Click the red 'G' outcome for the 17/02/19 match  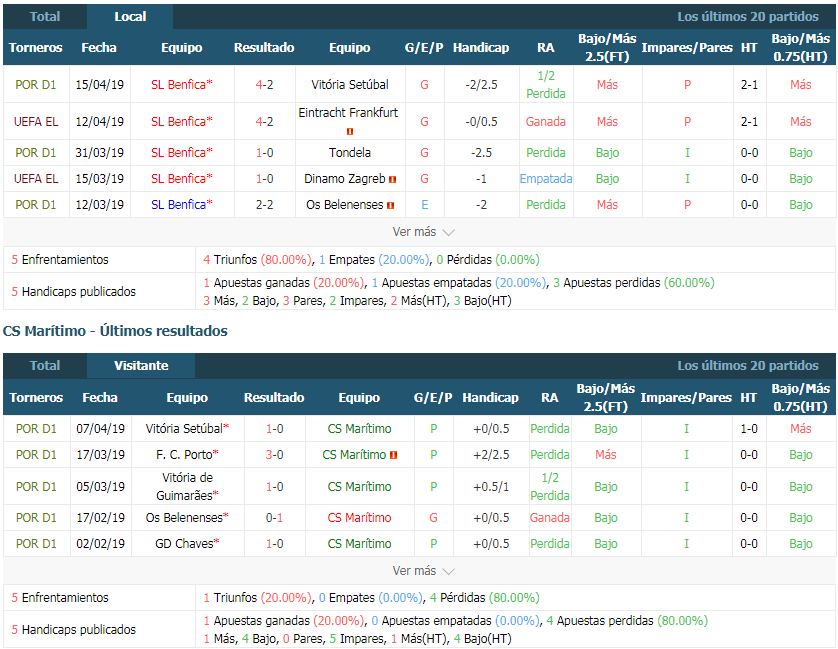(433, 517)
